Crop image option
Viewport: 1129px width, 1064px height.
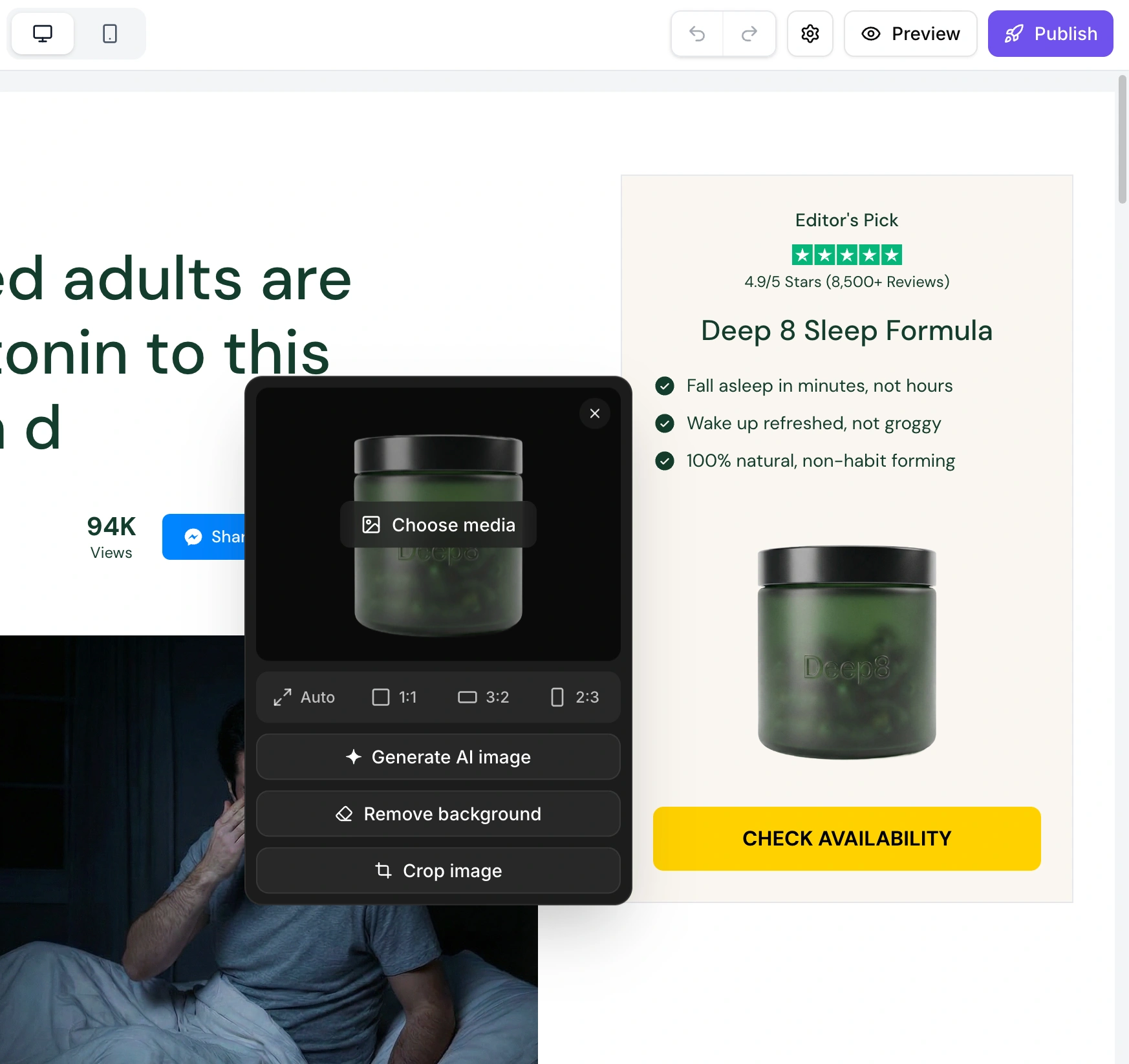[438, 871]
